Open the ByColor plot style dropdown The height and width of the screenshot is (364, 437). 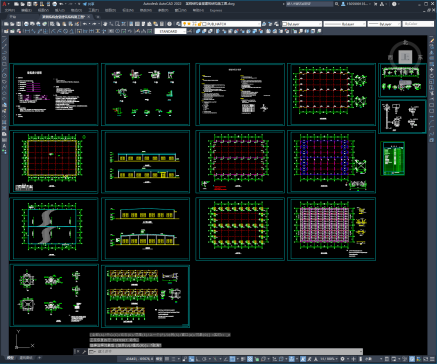418,24
